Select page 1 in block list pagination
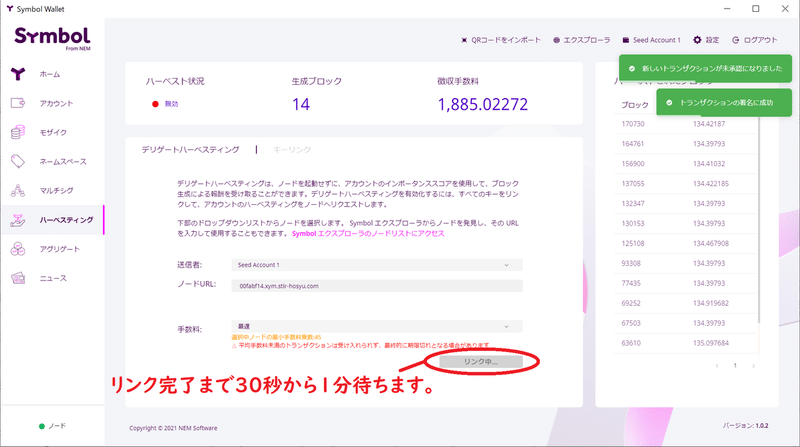The image size is (800, 447). pyautogui.click(x=735, y=365)
